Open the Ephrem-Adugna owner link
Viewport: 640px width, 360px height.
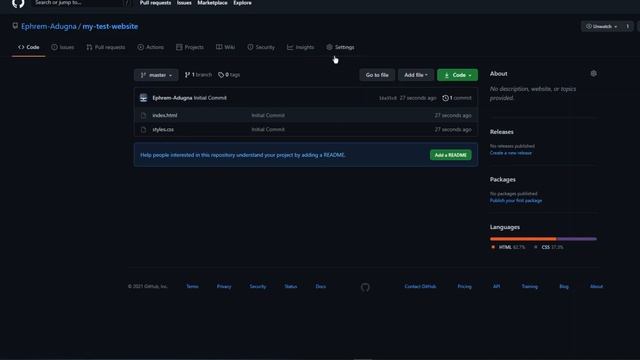pyautogui.click(x=49, y=26)
